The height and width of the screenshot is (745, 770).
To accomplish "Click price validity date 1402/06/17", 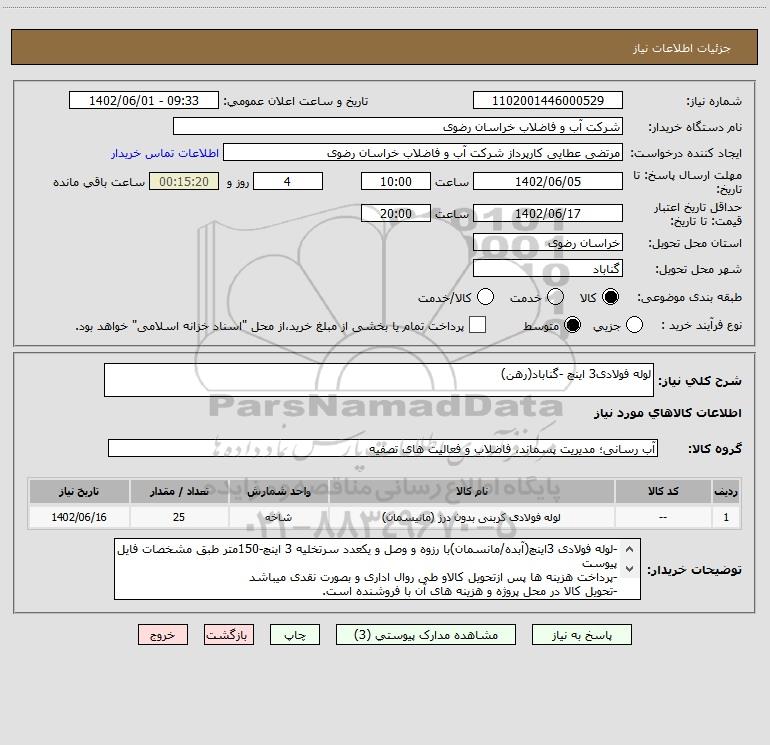I will [x=548, y=213].
